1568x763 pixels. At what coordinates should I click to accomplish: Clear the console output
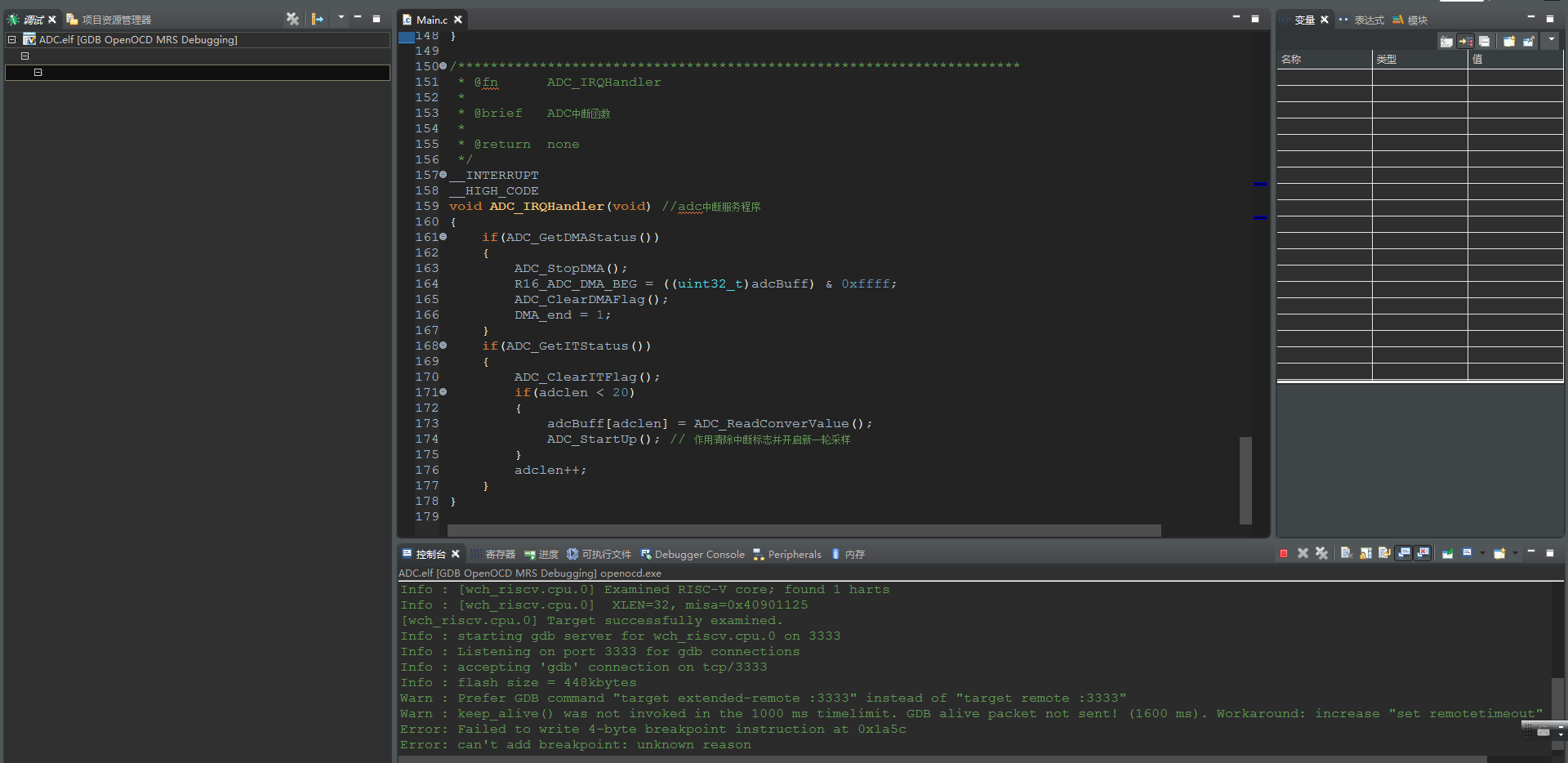click(x=1347, y=553)
